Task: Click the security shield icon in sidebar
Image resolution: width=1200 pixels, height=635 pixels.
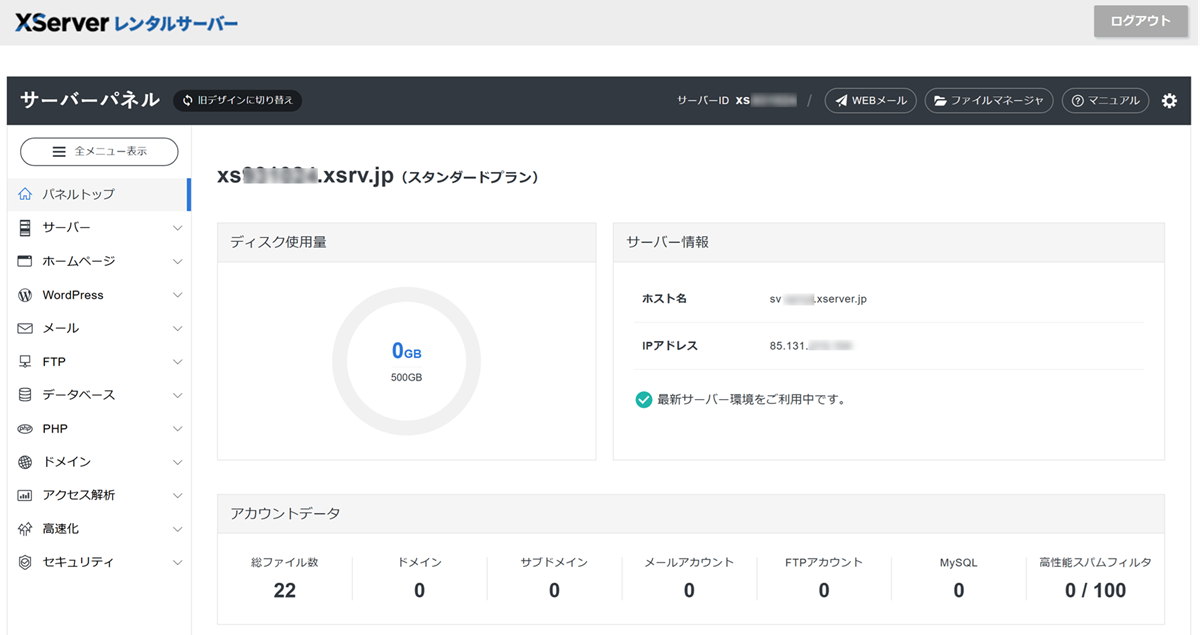Action: point(25,562)
